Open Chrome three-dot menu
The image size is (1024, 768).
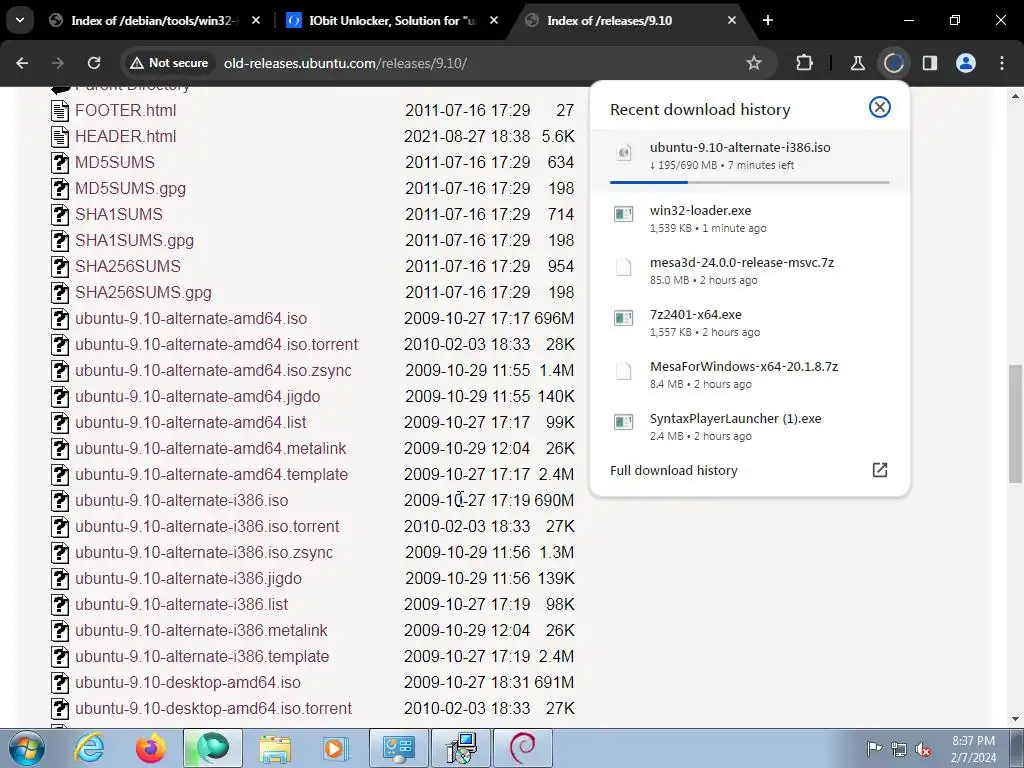(x=1002, y=63)
